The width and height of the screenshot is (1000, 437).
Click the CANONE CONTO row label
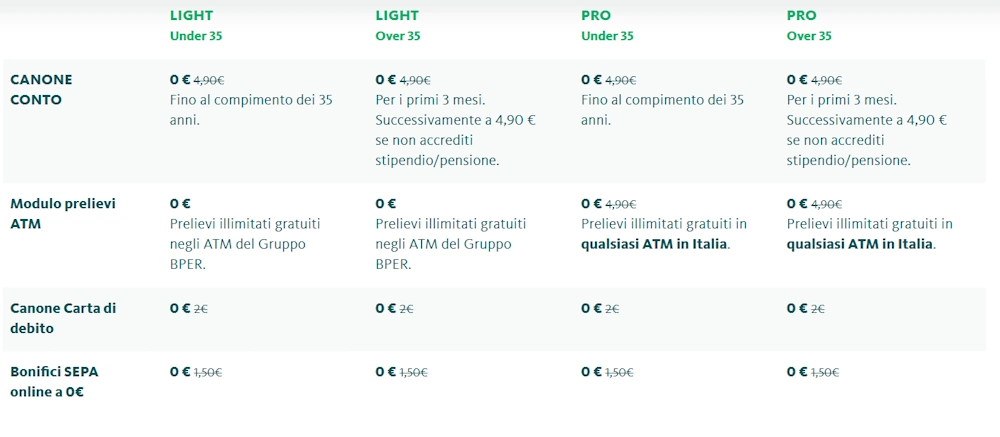[41, 89]
